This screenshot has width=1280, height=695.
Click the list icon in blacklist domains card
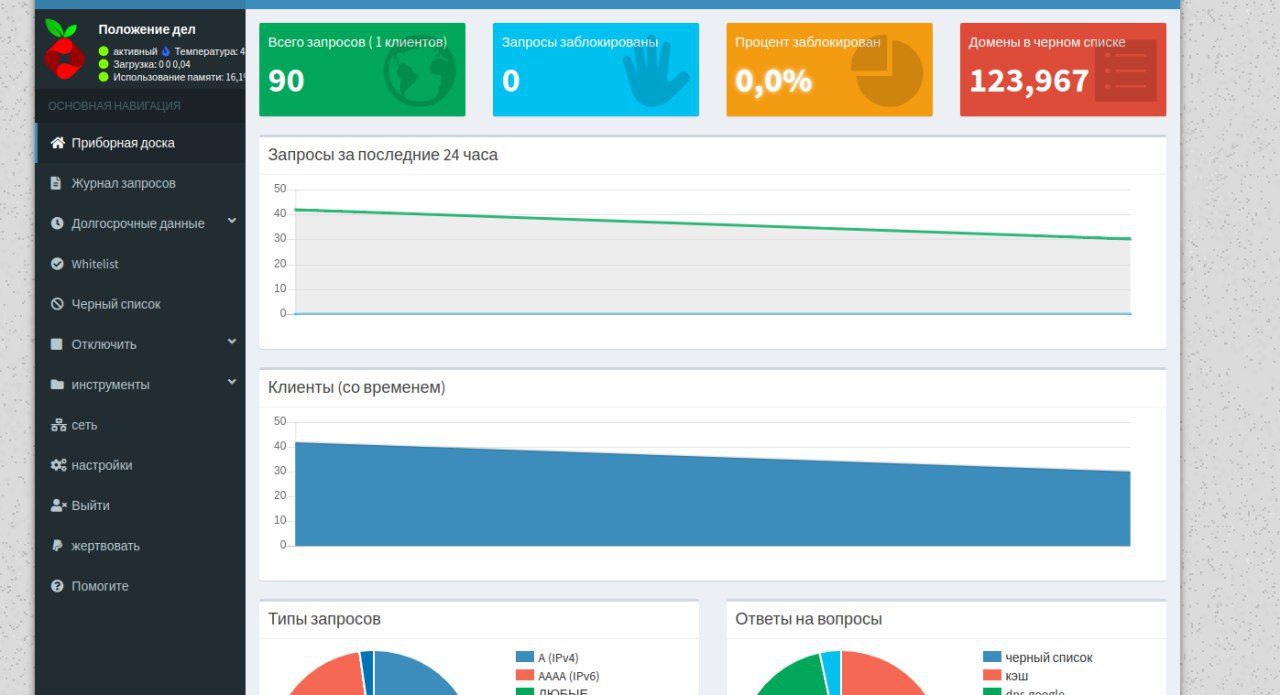click(1126, 70)
